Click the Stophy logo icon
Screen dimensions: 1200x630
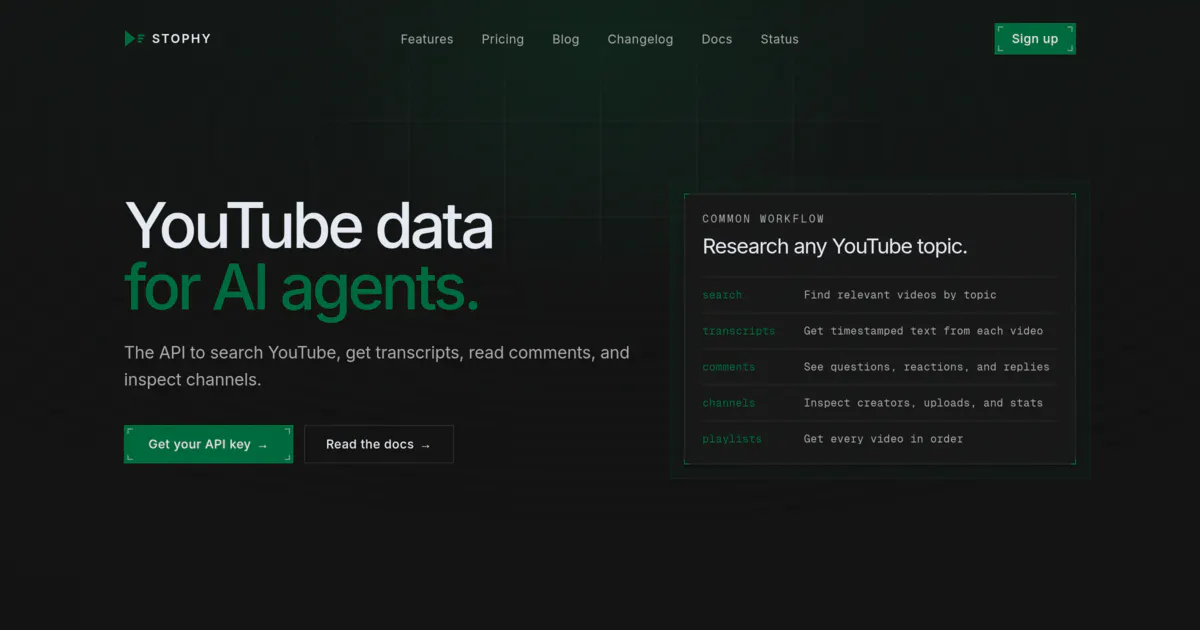[135, 39]
